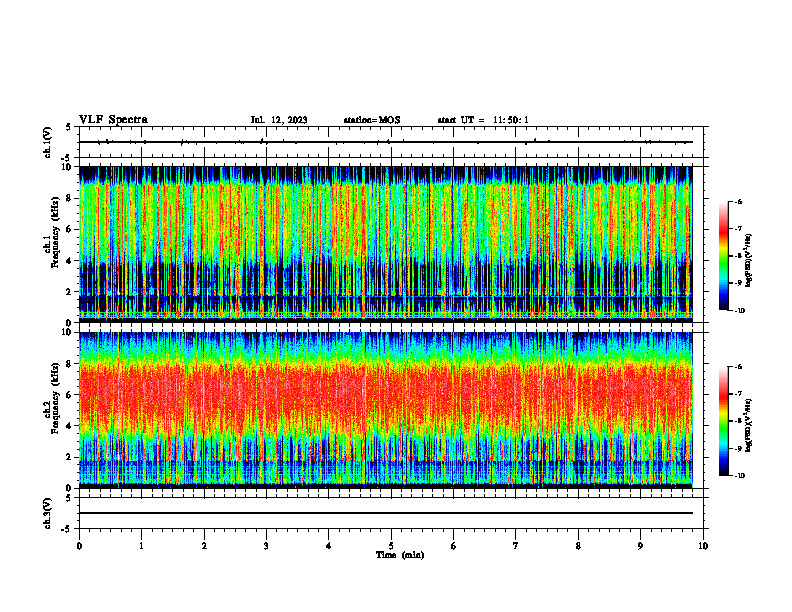Screen dimensions: 792x612
Task: Click the "start UT = 11:50: 1" text
Action: tap(483, 120)
